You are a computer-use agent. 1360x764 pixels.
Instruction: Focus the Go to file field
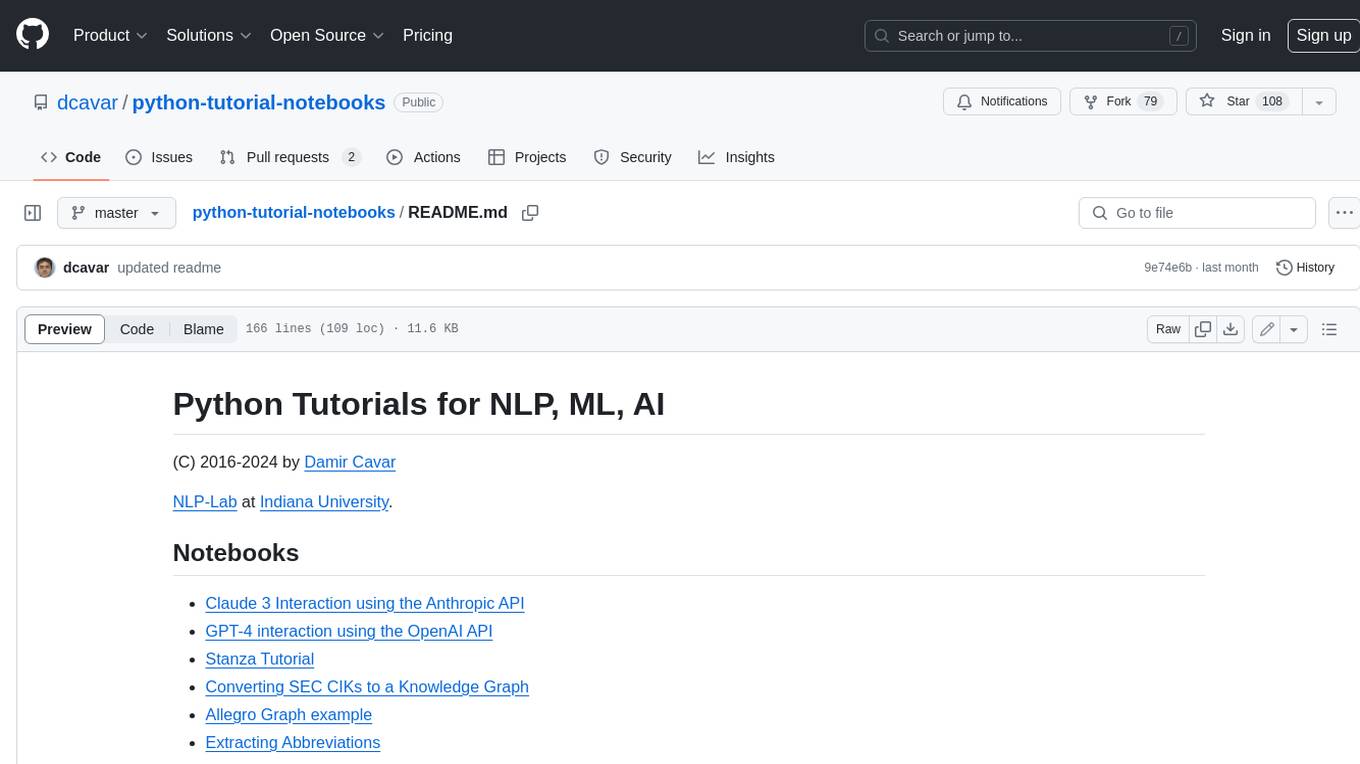pos(1197,213)
